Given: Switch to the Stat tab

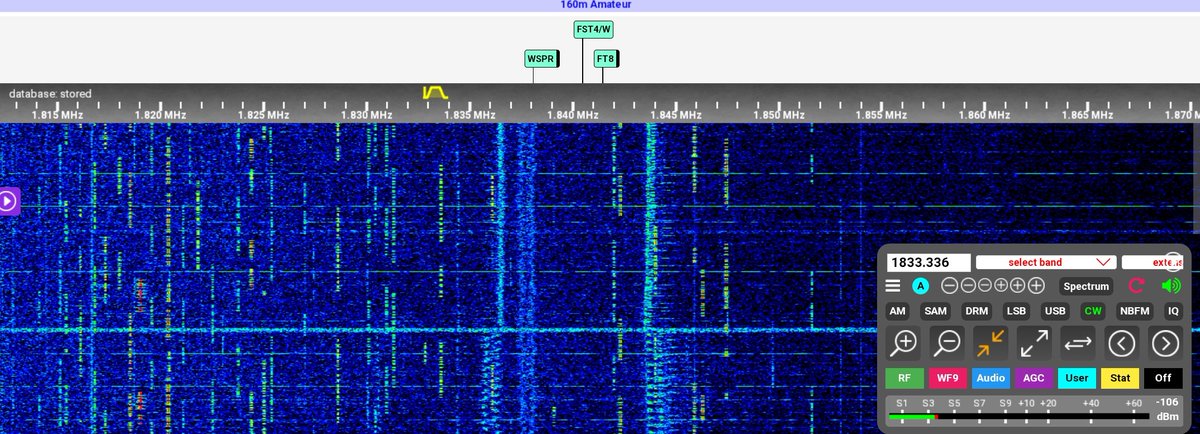Looking at the screenshot, I should pos(1119,379).
